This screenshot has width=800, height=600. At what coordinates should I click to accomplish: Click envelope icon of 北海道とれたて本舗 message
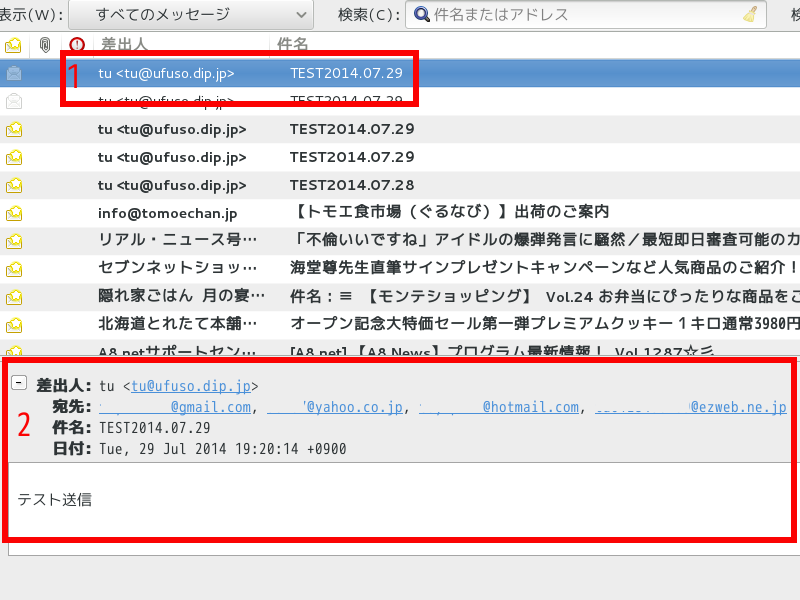(14, 324)
